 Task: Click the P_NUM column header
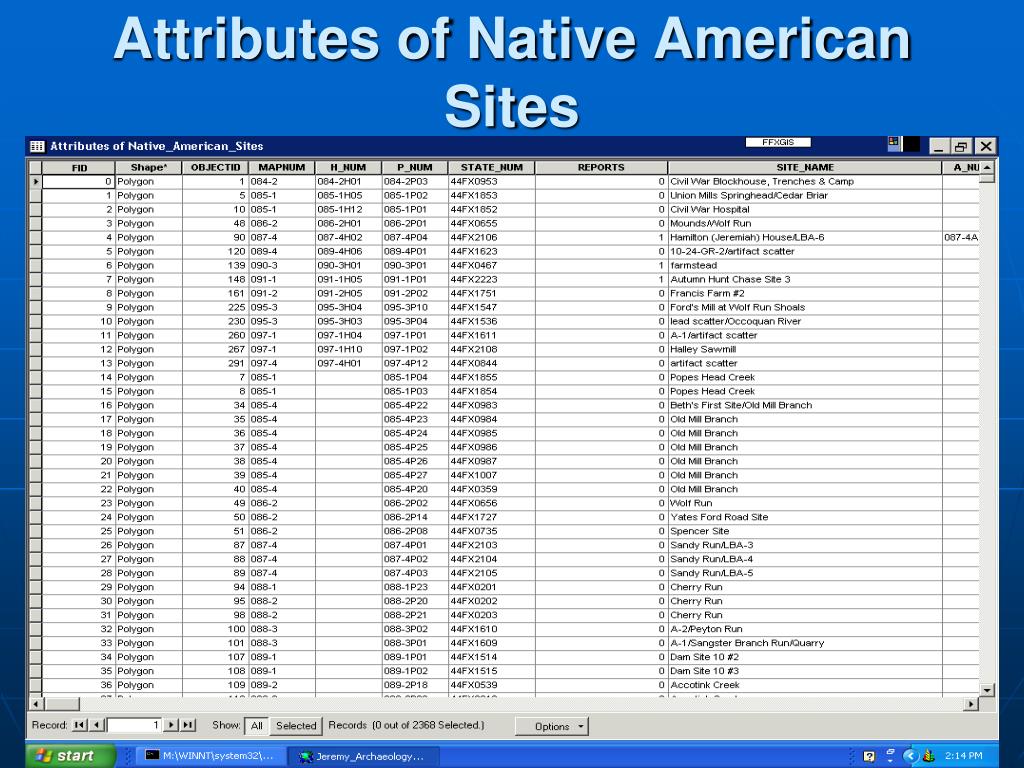click(x=415, y=168)
